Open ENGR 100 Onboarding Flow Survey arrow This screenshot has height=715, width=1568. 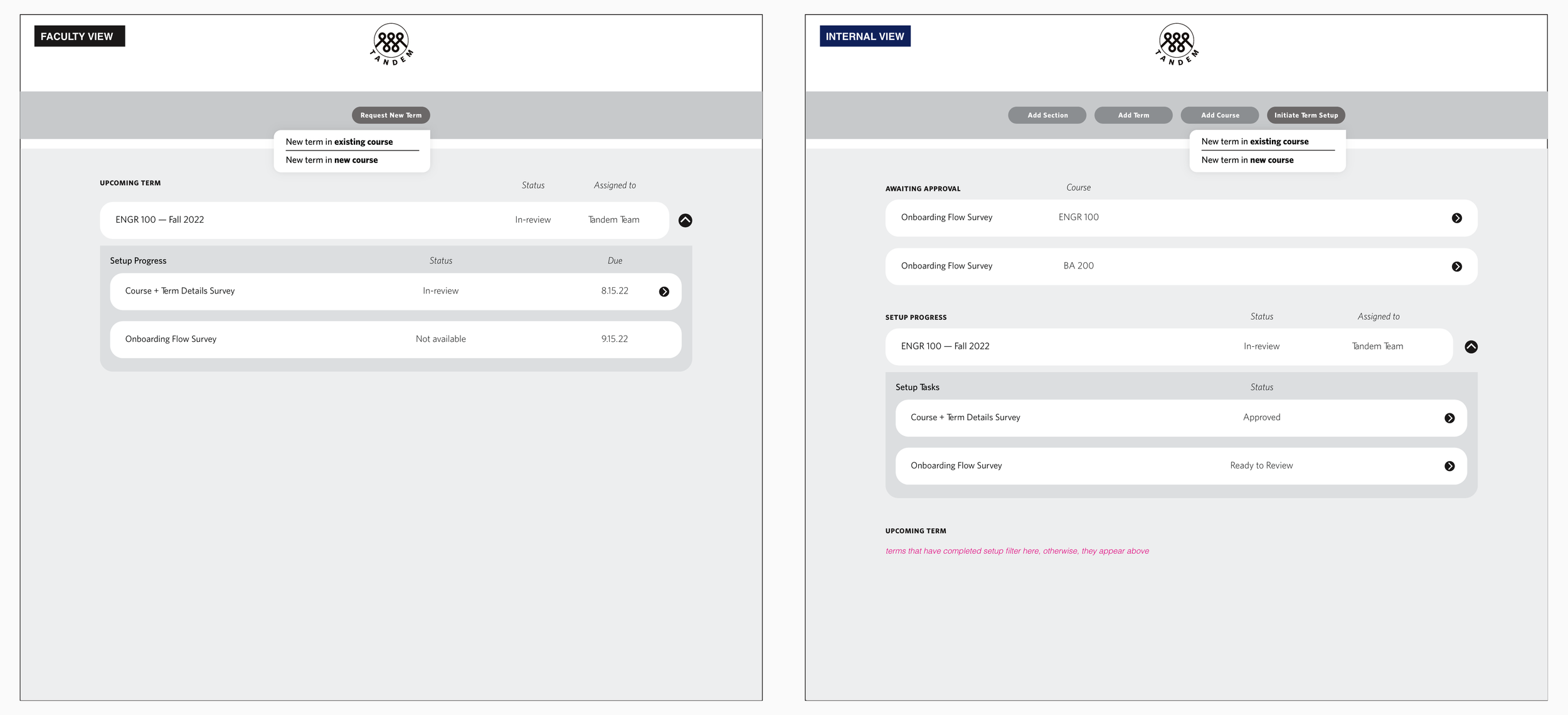1456,218
